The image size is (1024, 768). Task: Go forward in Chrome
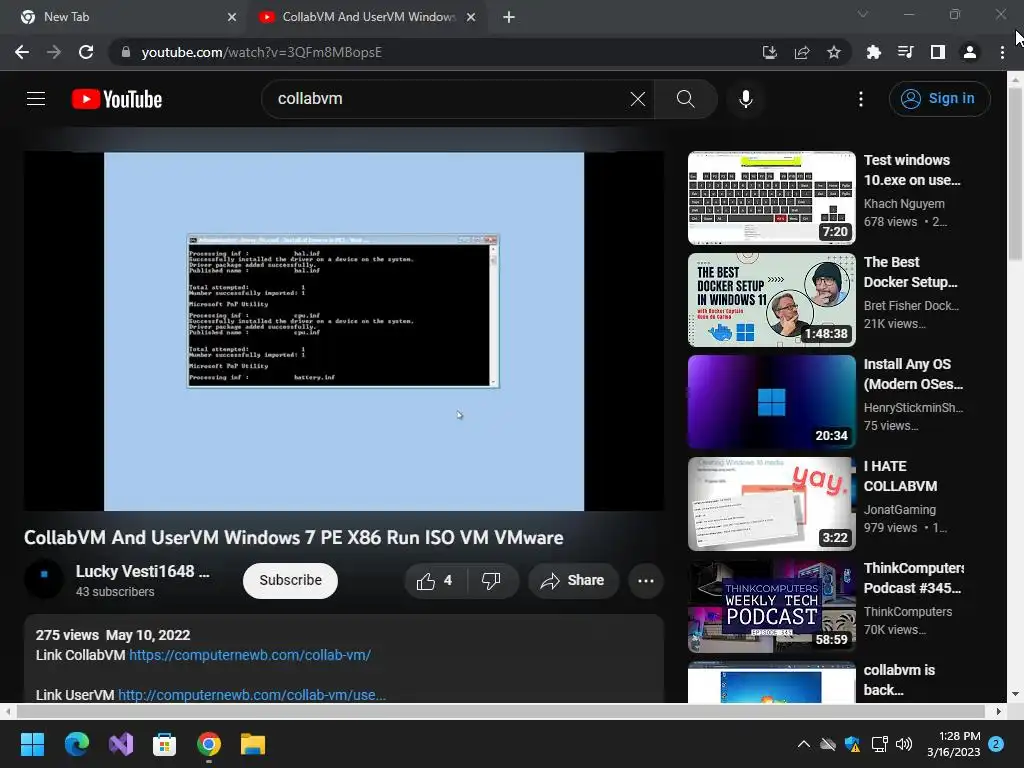[x=54, y=52]
